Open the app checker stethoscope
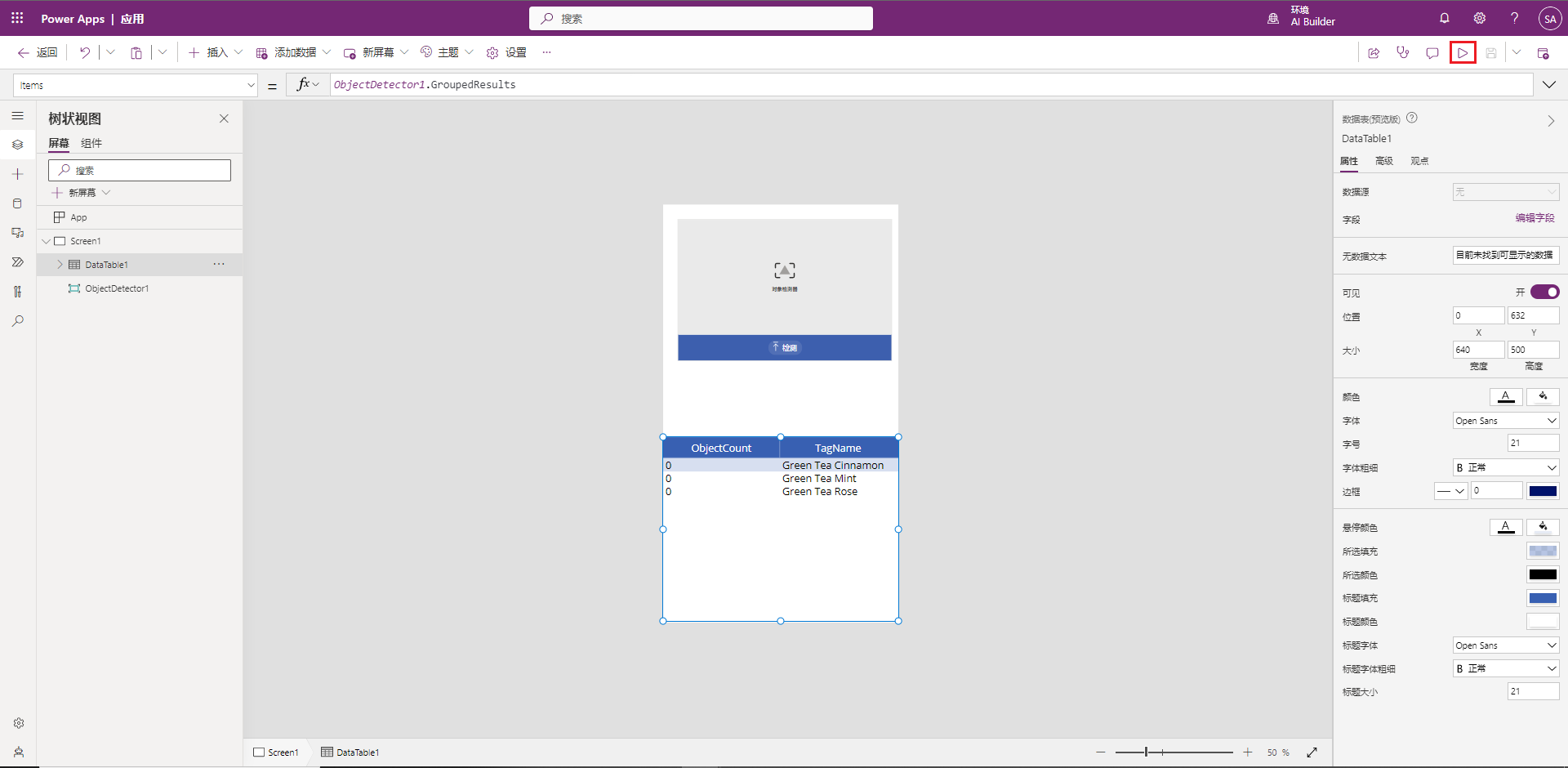This screenshot has height=768, width=1568. click(1403, 52)
